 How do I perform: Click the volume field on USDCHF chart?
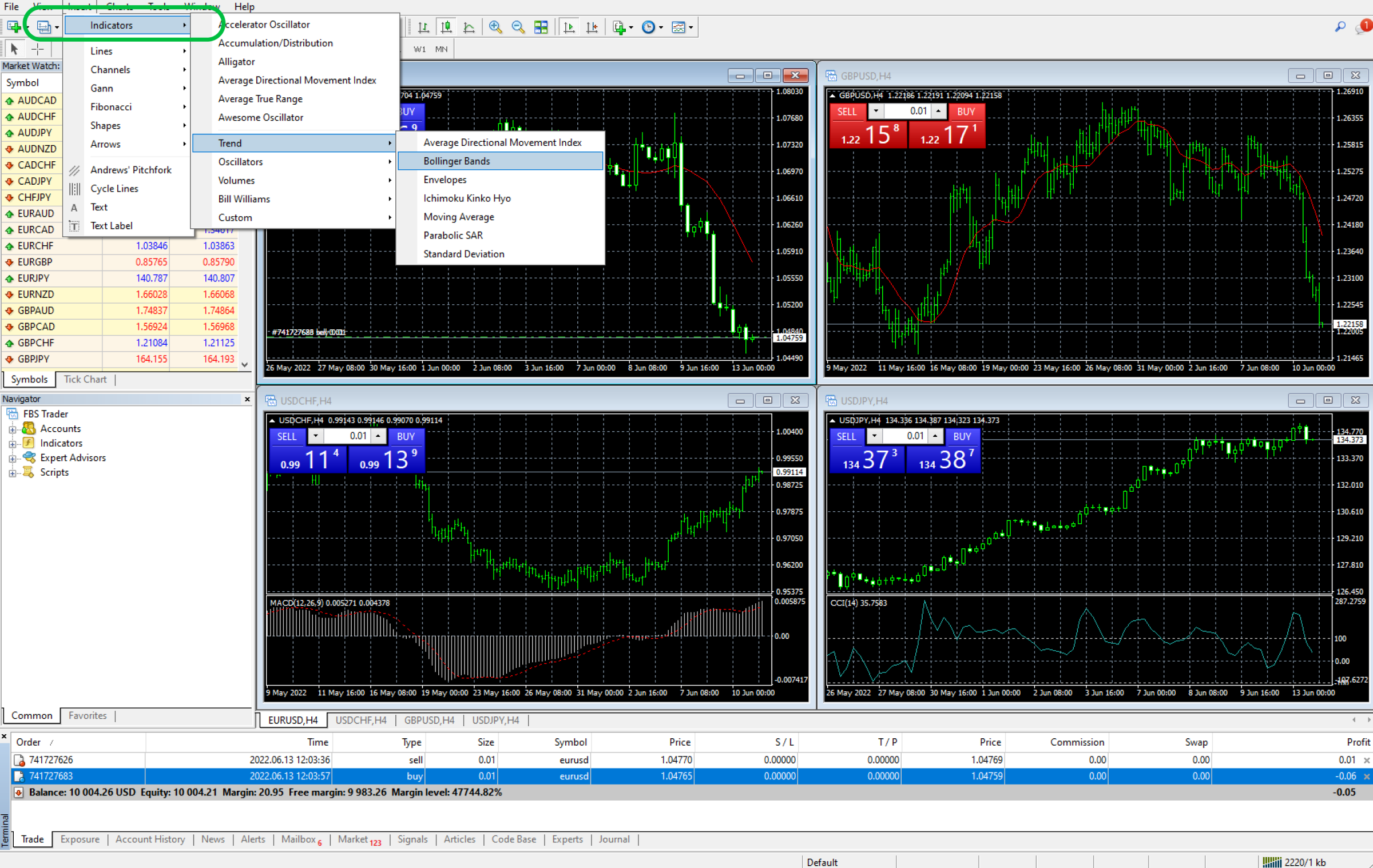pyautogui.click(x=347, y=436)
